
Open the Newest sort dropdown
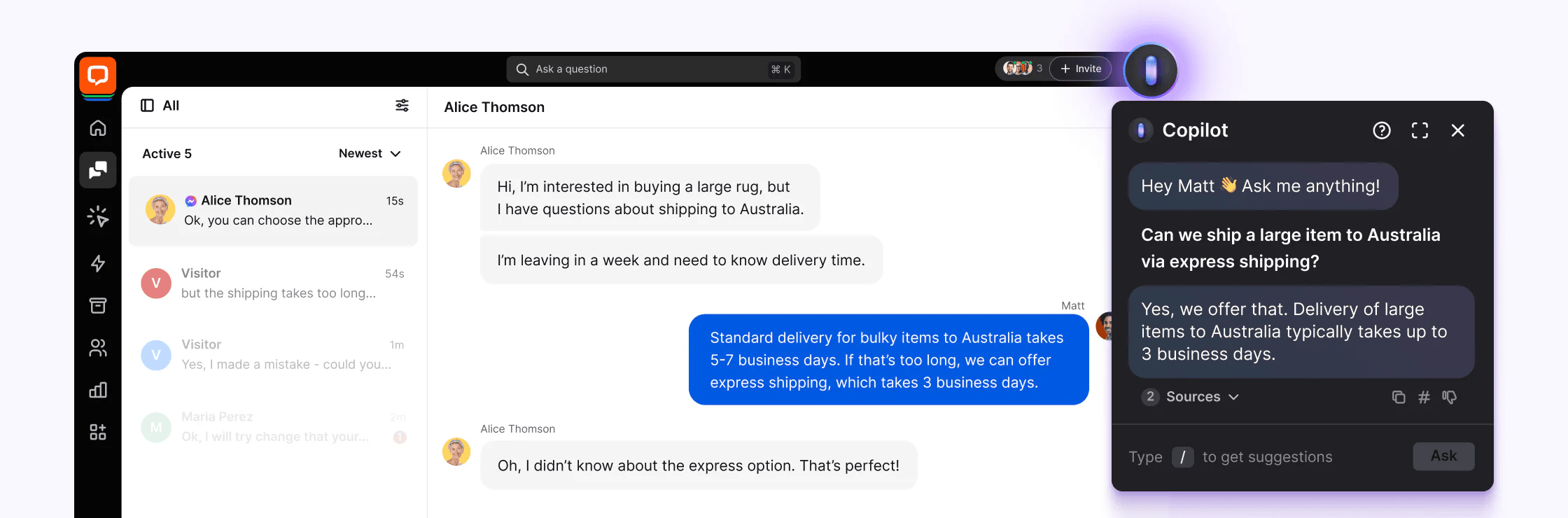coord(370,153)
